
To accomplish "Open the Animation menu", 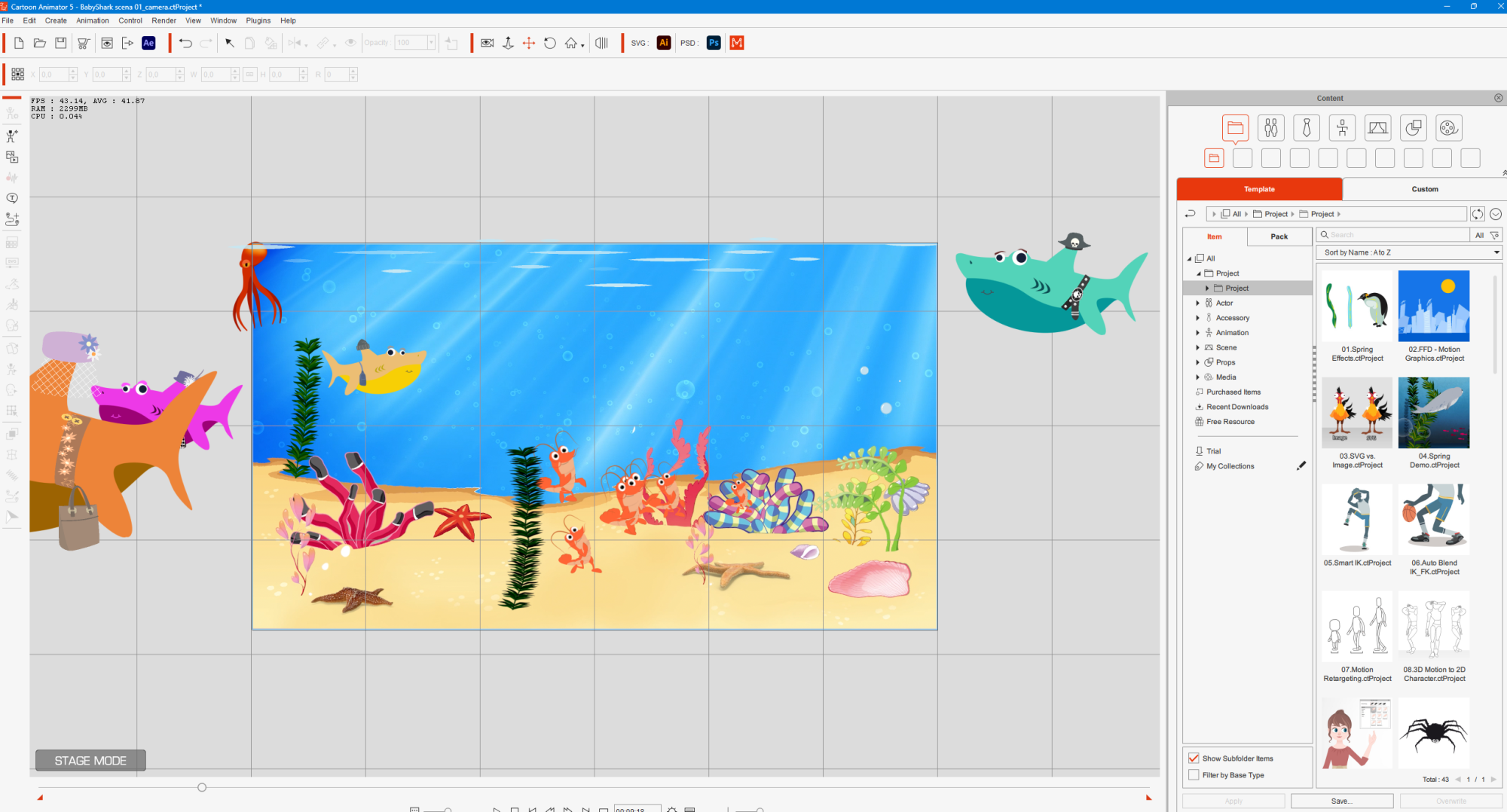I will pyautogui.click(x=93, y=20).
